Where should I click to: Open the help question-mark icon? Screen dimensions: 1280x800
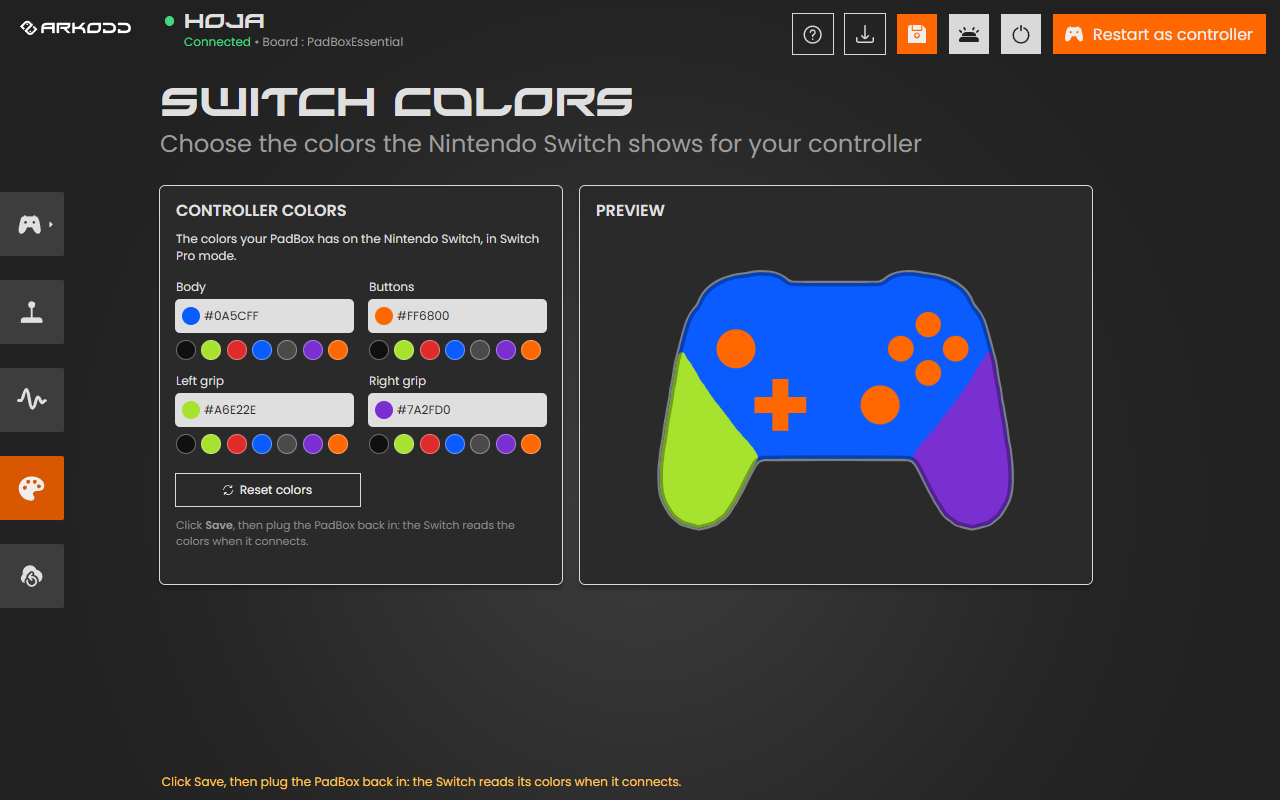pos(813,34)
